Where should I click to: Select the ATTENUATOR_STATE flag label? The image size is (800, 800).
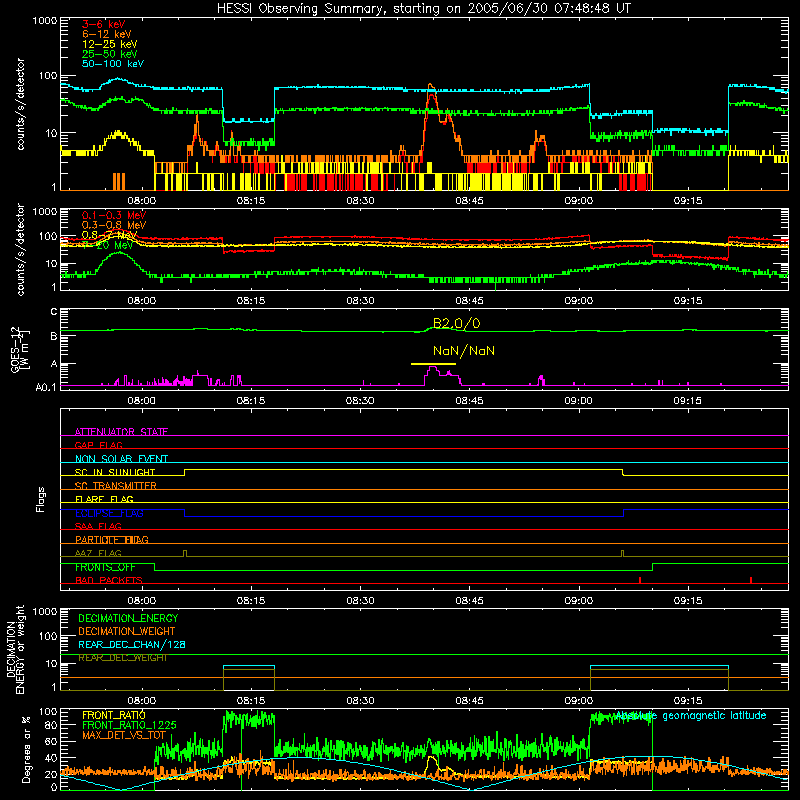121,432
